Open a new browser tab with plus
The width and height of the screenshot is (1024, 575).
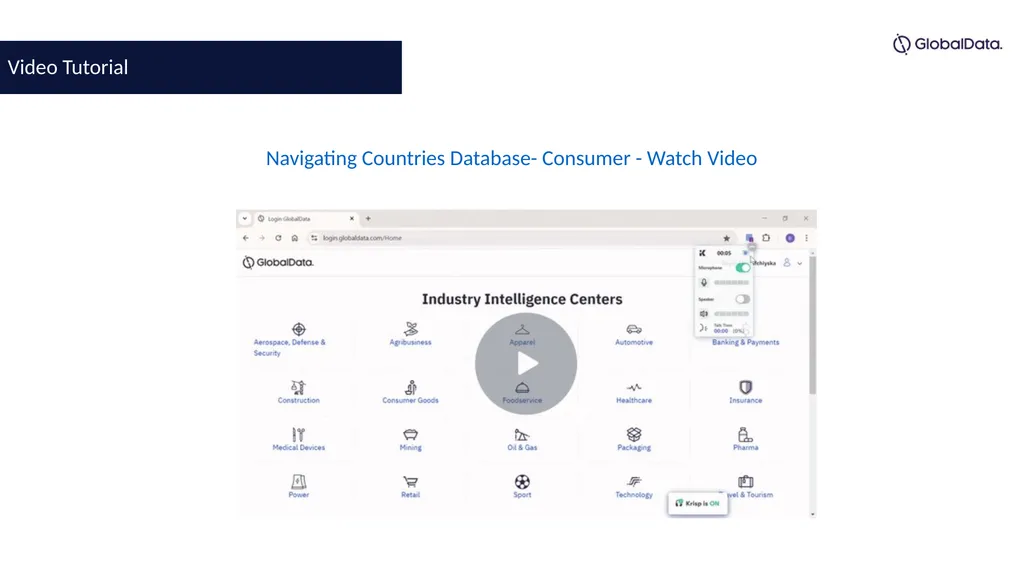368,219
